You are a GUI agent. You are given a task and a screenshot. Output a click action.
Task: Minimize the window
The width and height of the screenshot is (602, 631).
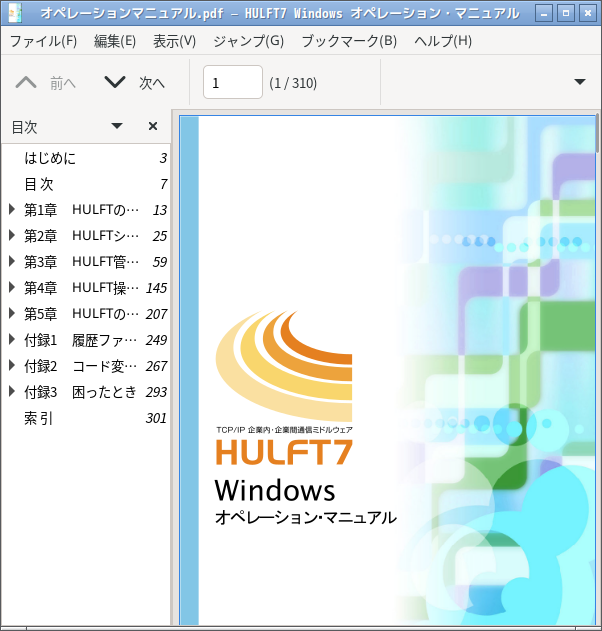coord(544,13)
